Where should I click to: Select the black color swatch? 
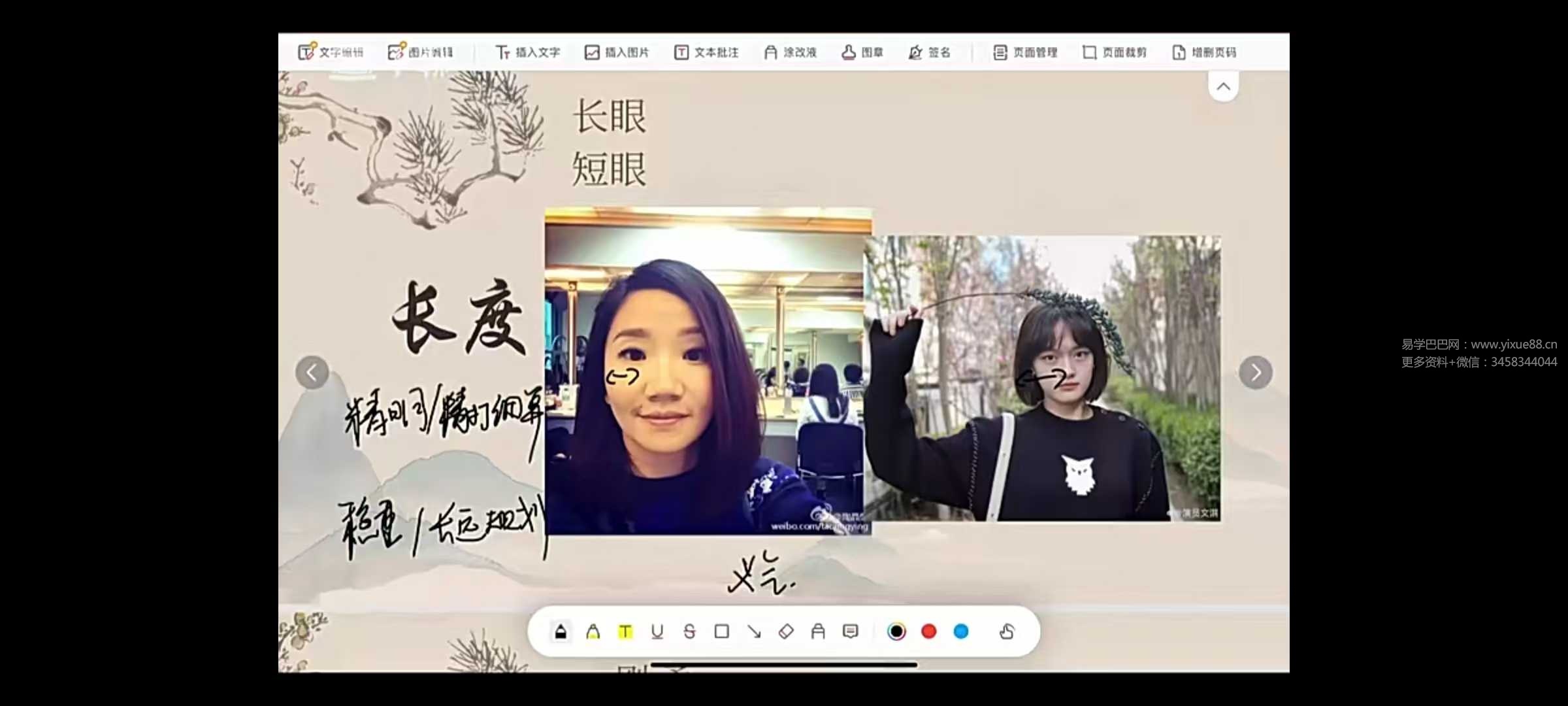coord(896,631)
